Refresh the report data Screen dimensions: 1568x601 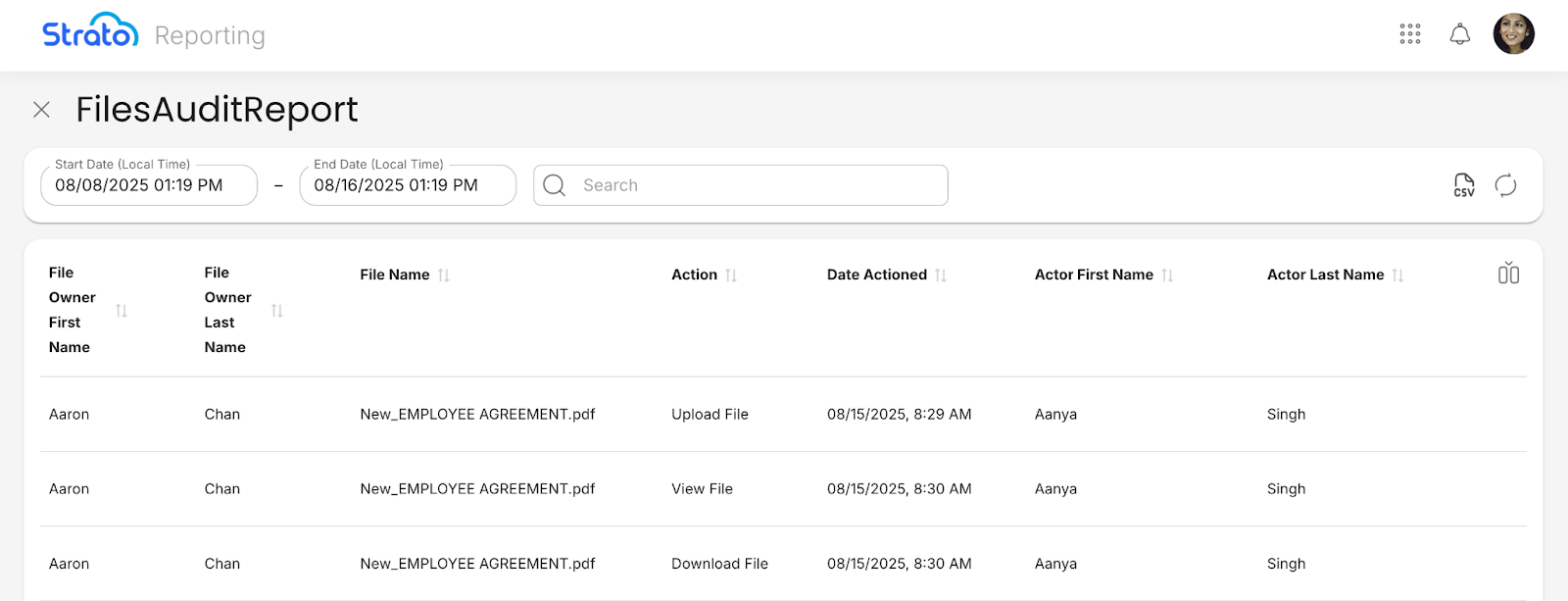click(x=1505, y=185)
